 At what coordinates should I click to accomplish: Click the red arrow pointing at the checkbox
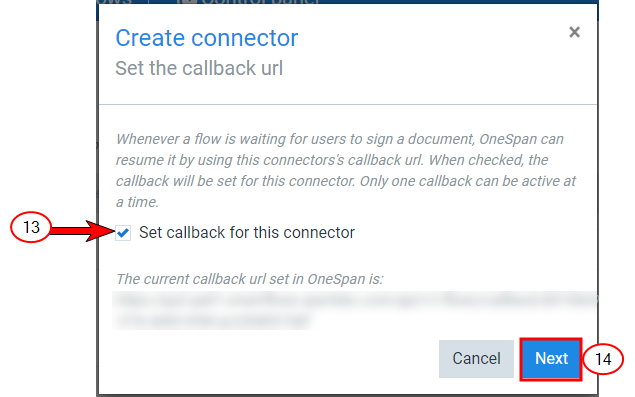[x=83, y=231]
